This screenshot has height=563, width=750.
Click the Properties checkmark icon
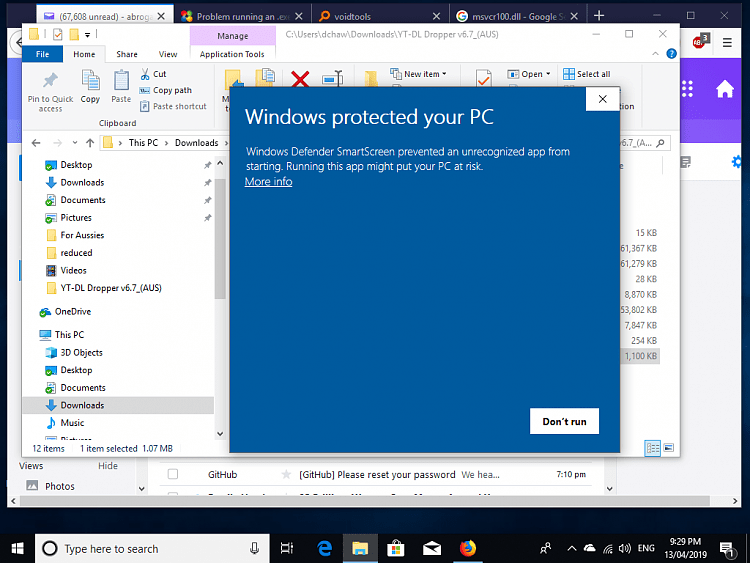pyautogui.click(x=484, y=79)
